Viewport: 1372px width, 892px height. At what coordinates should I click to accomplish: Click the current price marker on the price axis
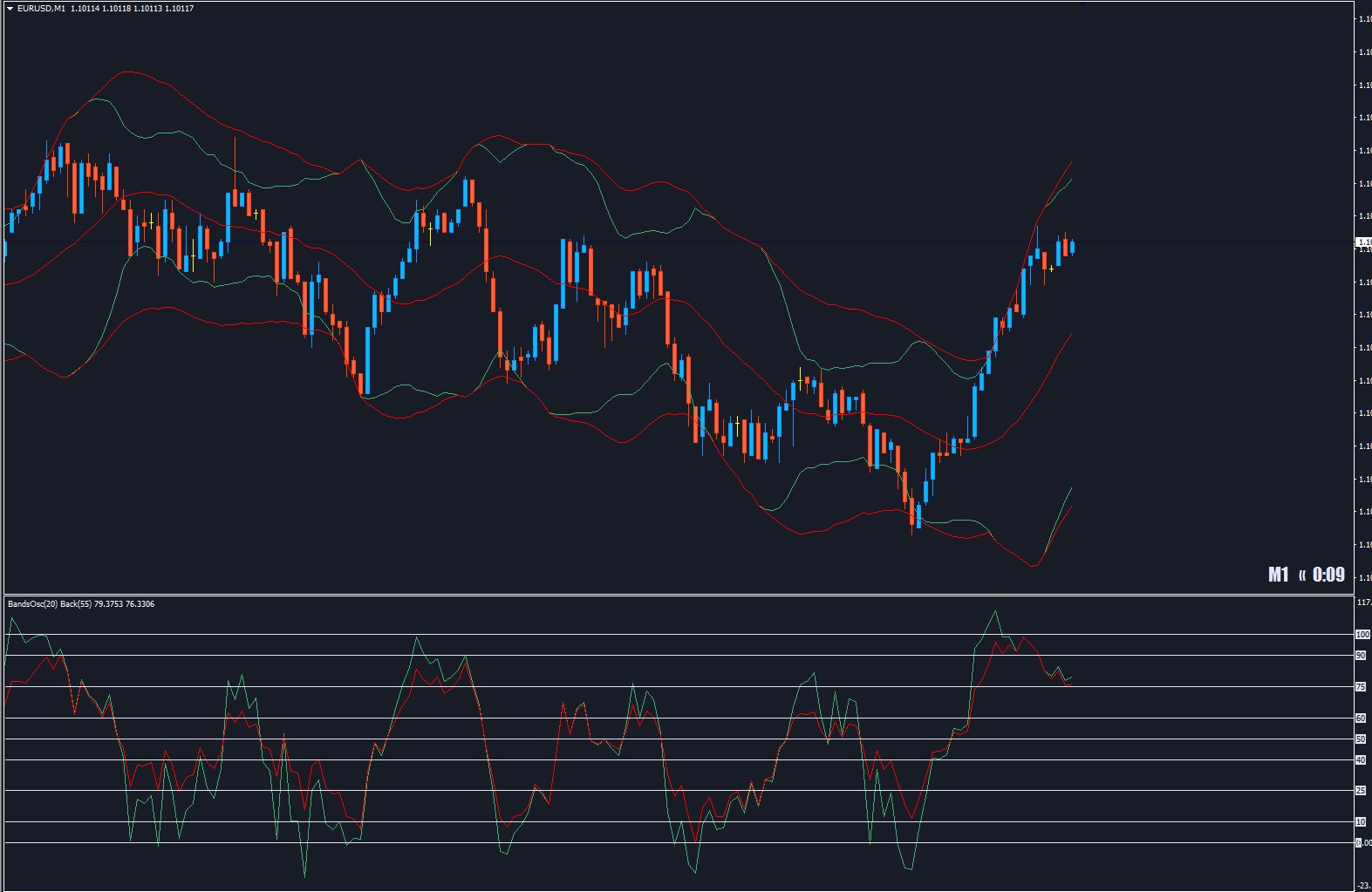[1363, 242]
